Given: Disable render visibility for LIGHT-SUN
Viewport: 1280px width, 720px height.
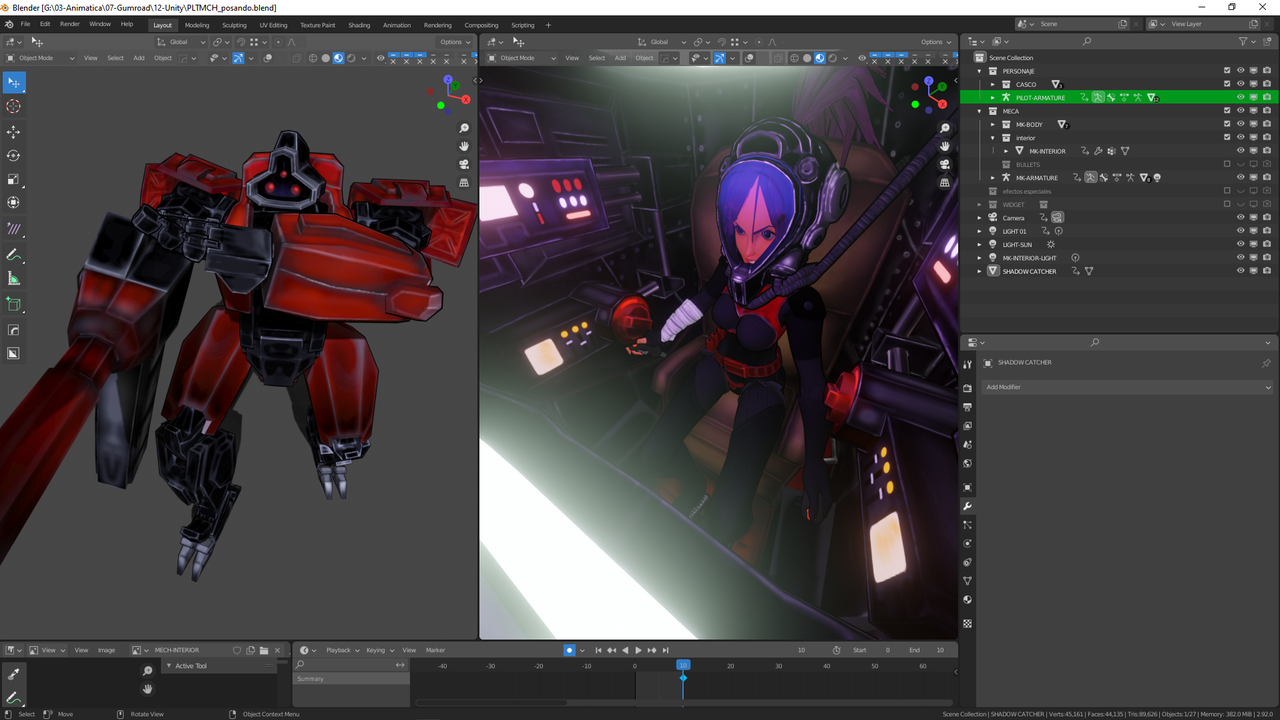Looking at the screenshot, I should coord(1265,244).
